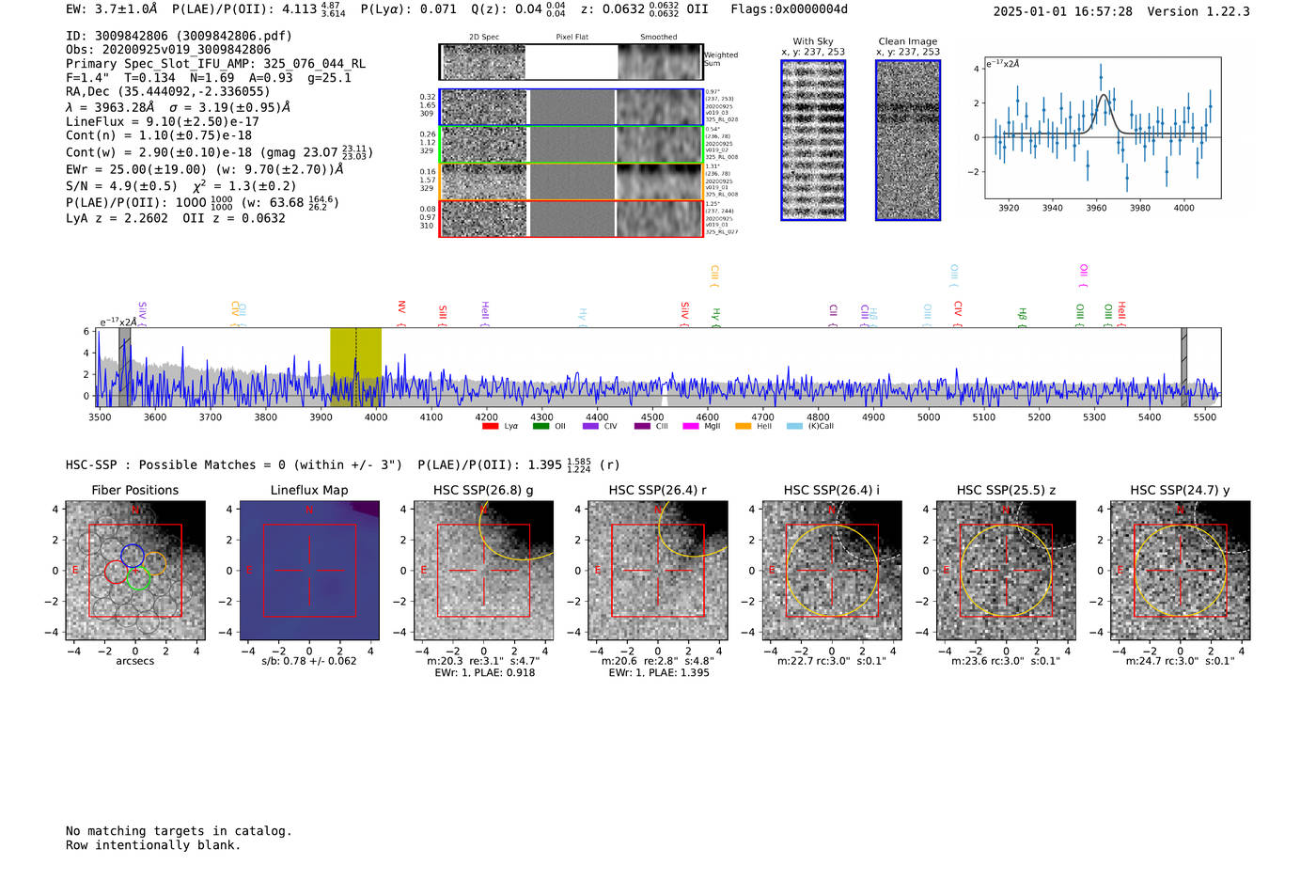
Task: Click 'Row intentionally blank.' text
Action: [x=153, y=845]
